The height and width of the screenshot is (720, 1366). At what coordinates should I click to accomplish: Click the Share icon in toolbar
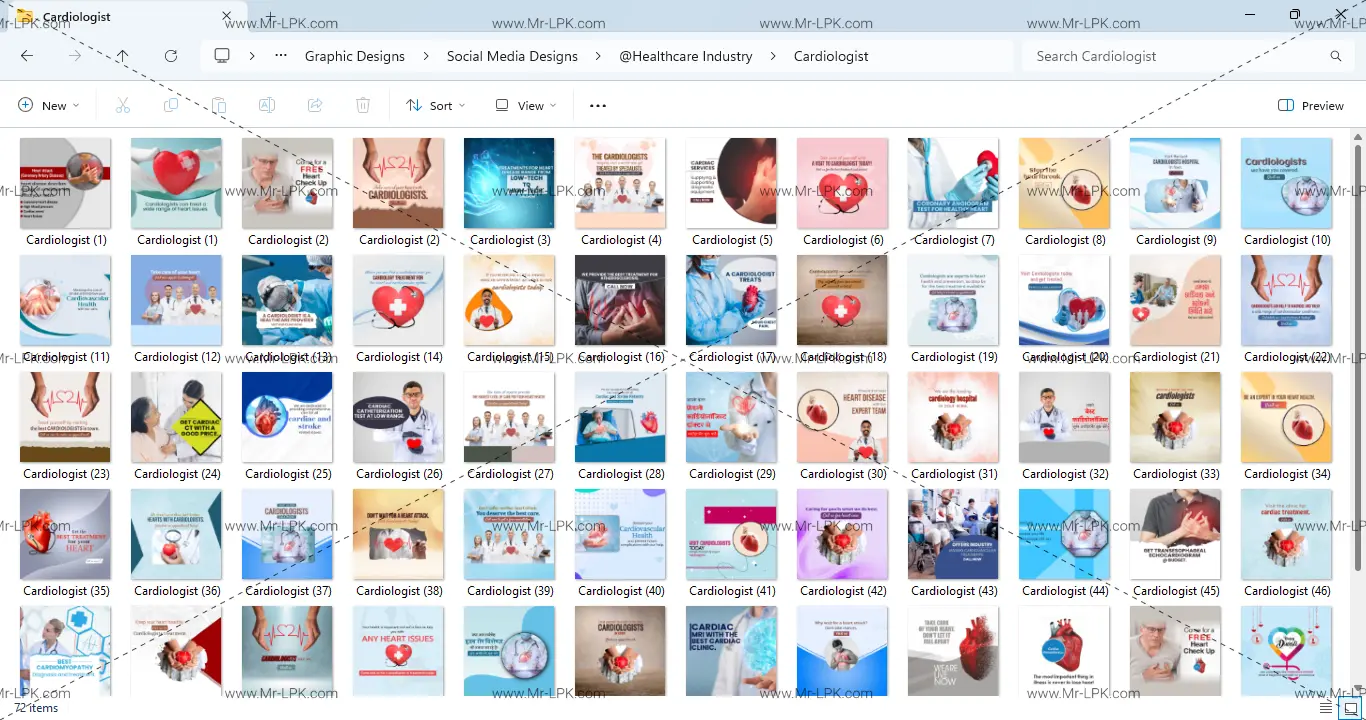(x=315, y=105)
